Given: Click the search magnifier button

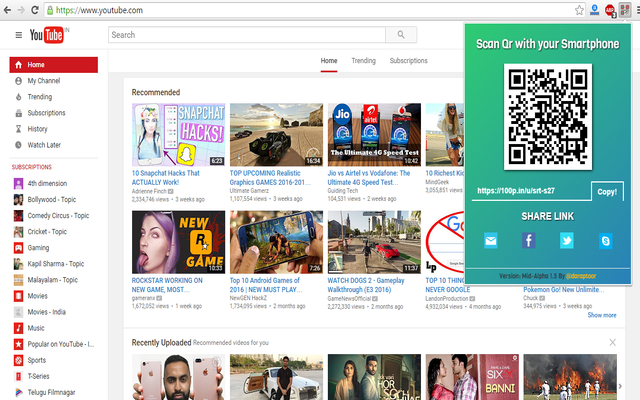Looking at the screenshot, I should (401, 35).
